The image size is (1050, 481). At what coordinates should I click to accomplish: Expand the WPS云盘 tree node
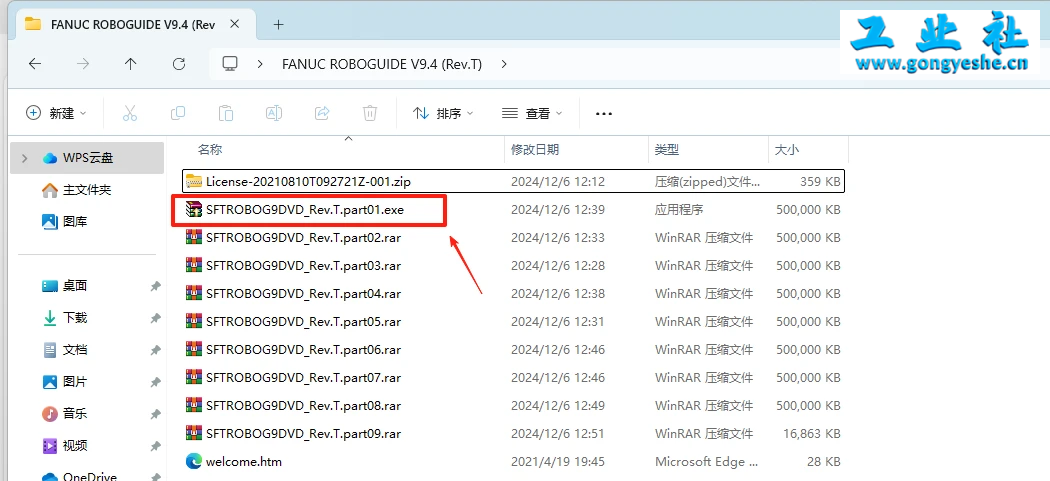(x=25, y=158)
